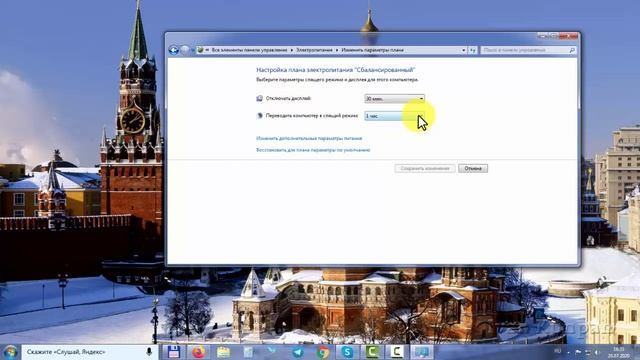The image size is (640, 360).
Task: Open the sleep mode '1 час' dropdown
Action: 394,116
